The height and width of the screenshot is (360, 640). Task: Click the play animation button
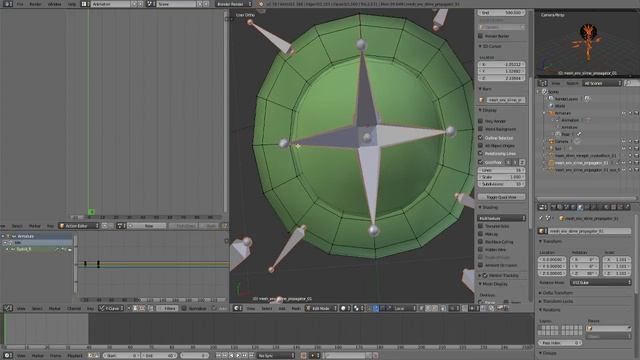(238, 356)
